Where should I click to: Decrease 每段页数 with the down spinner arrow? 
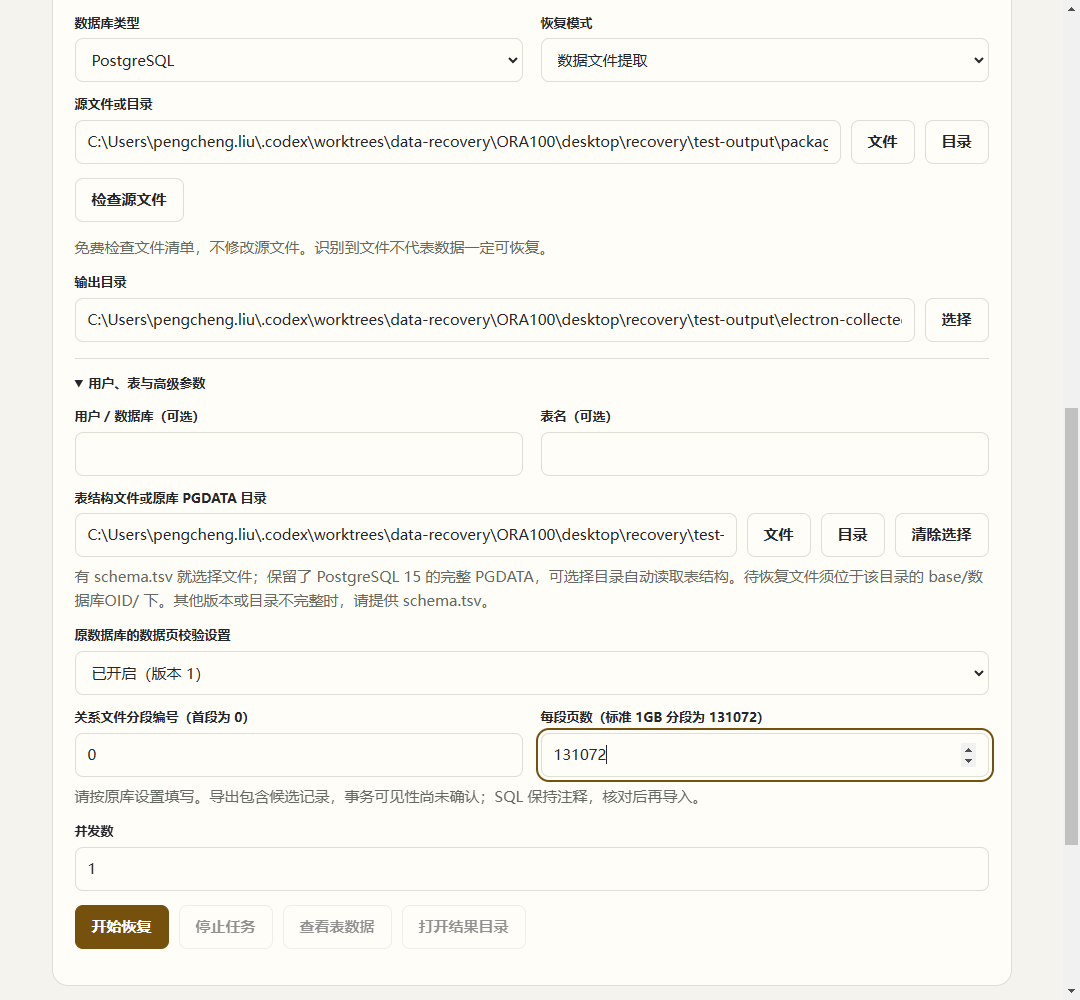[968, 760]
